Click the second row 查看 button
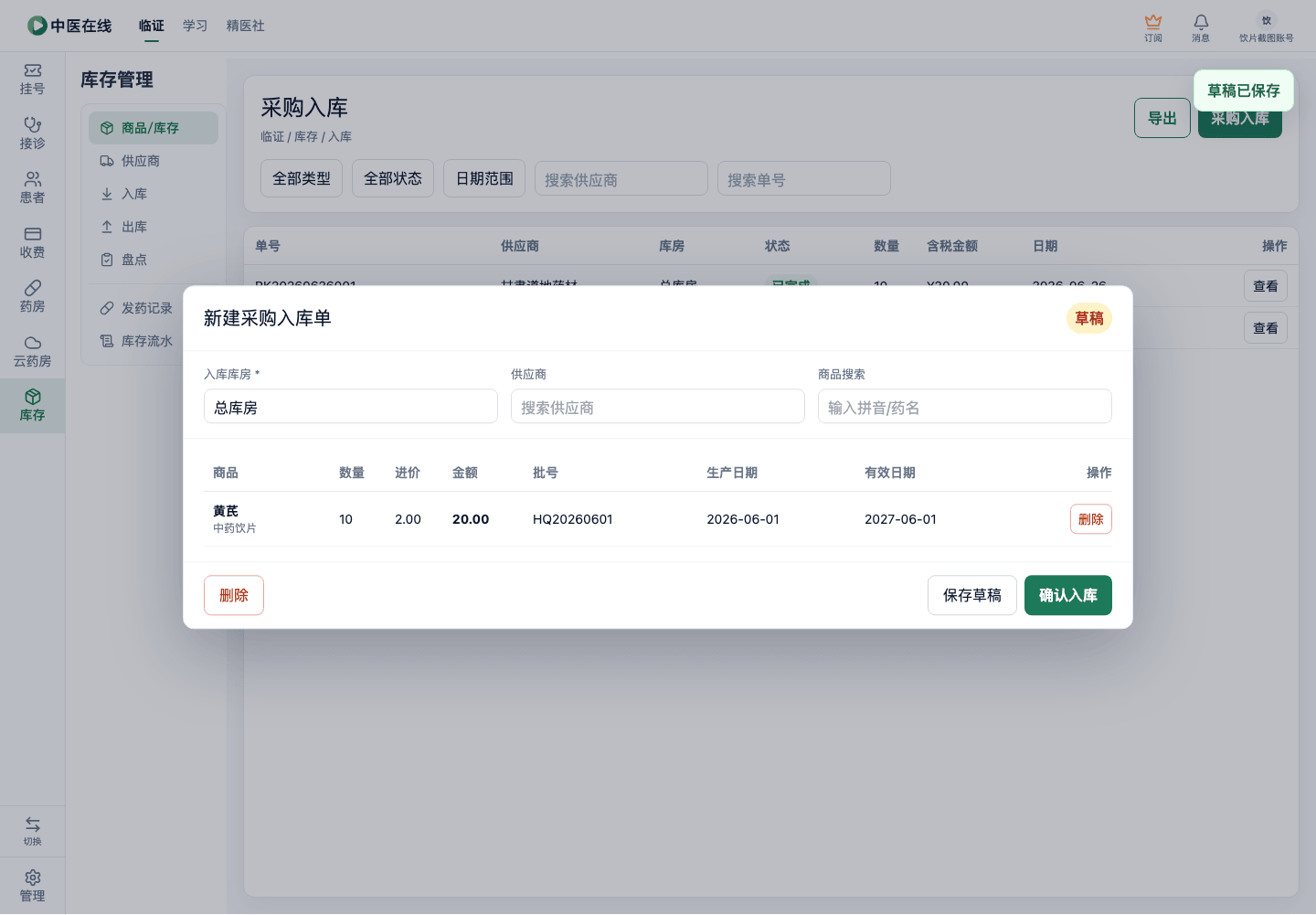Screen dimensions: 1316x915 click(1266, 328)
